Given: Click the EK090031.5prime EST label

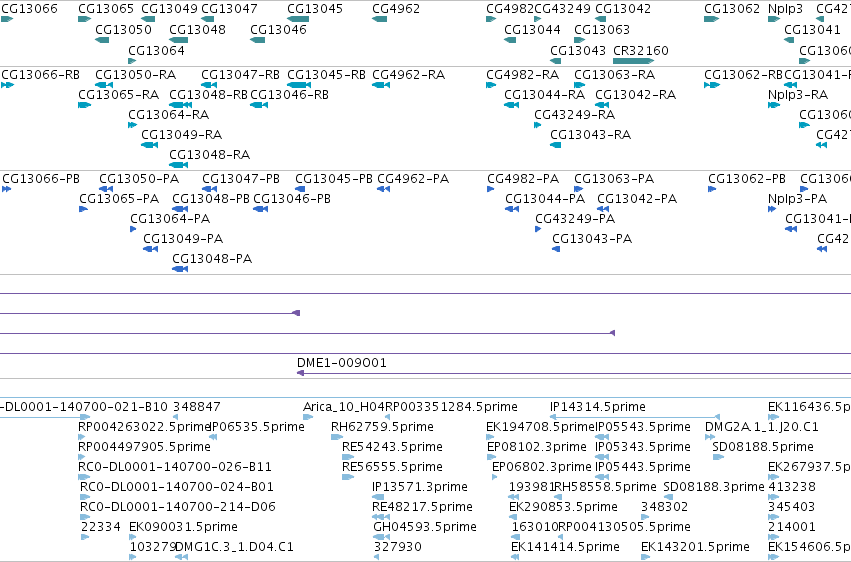Looking at the screenshot, I should pos(183,527).
